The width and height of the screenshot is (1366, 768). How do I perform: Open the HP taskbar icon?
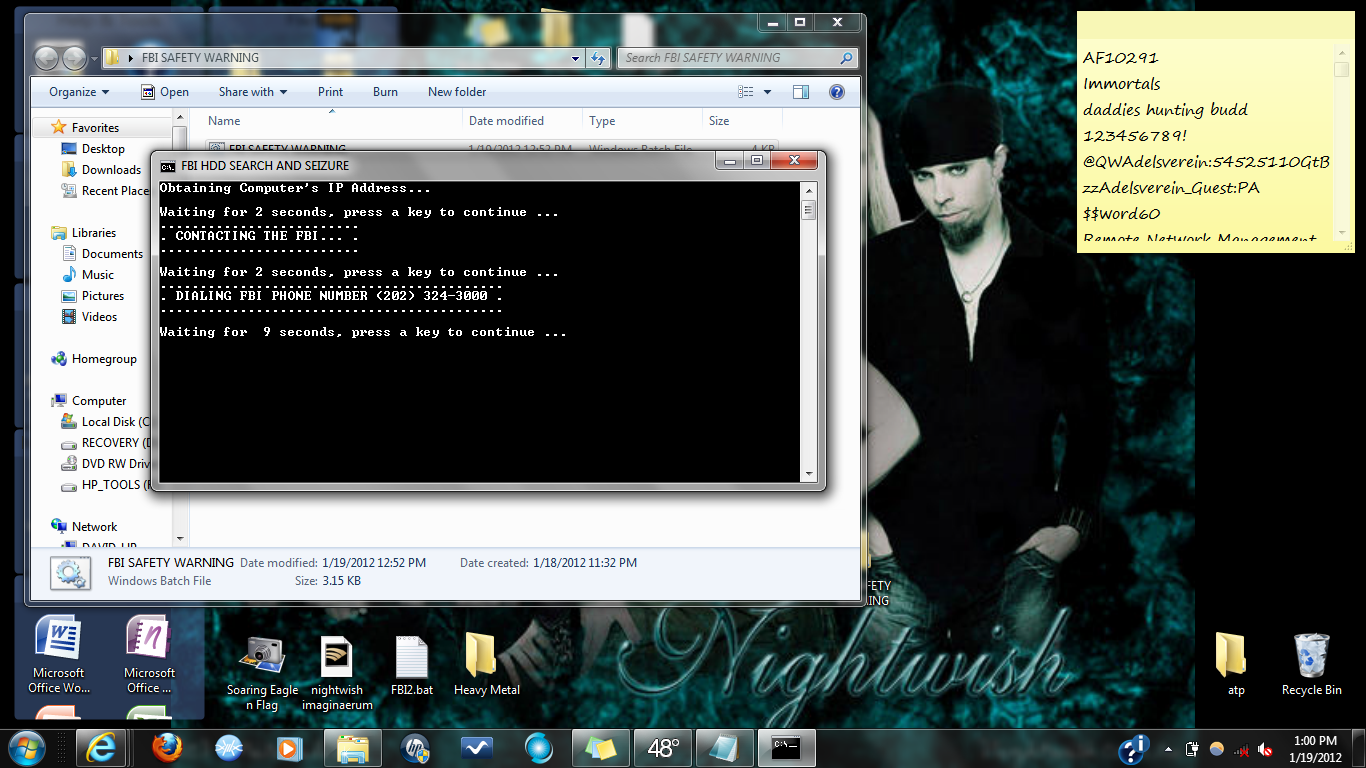tap(415, 748)
